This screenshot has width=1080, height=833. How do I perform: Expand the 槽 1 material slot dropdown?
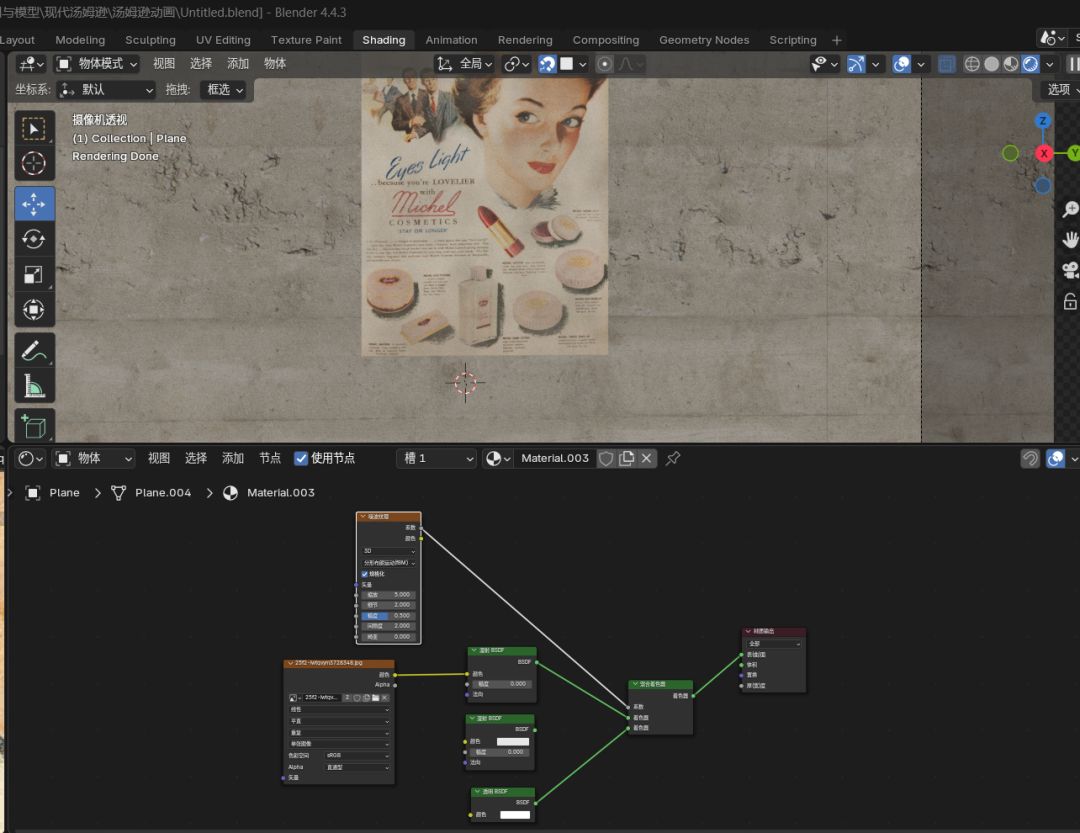(437, 458)
